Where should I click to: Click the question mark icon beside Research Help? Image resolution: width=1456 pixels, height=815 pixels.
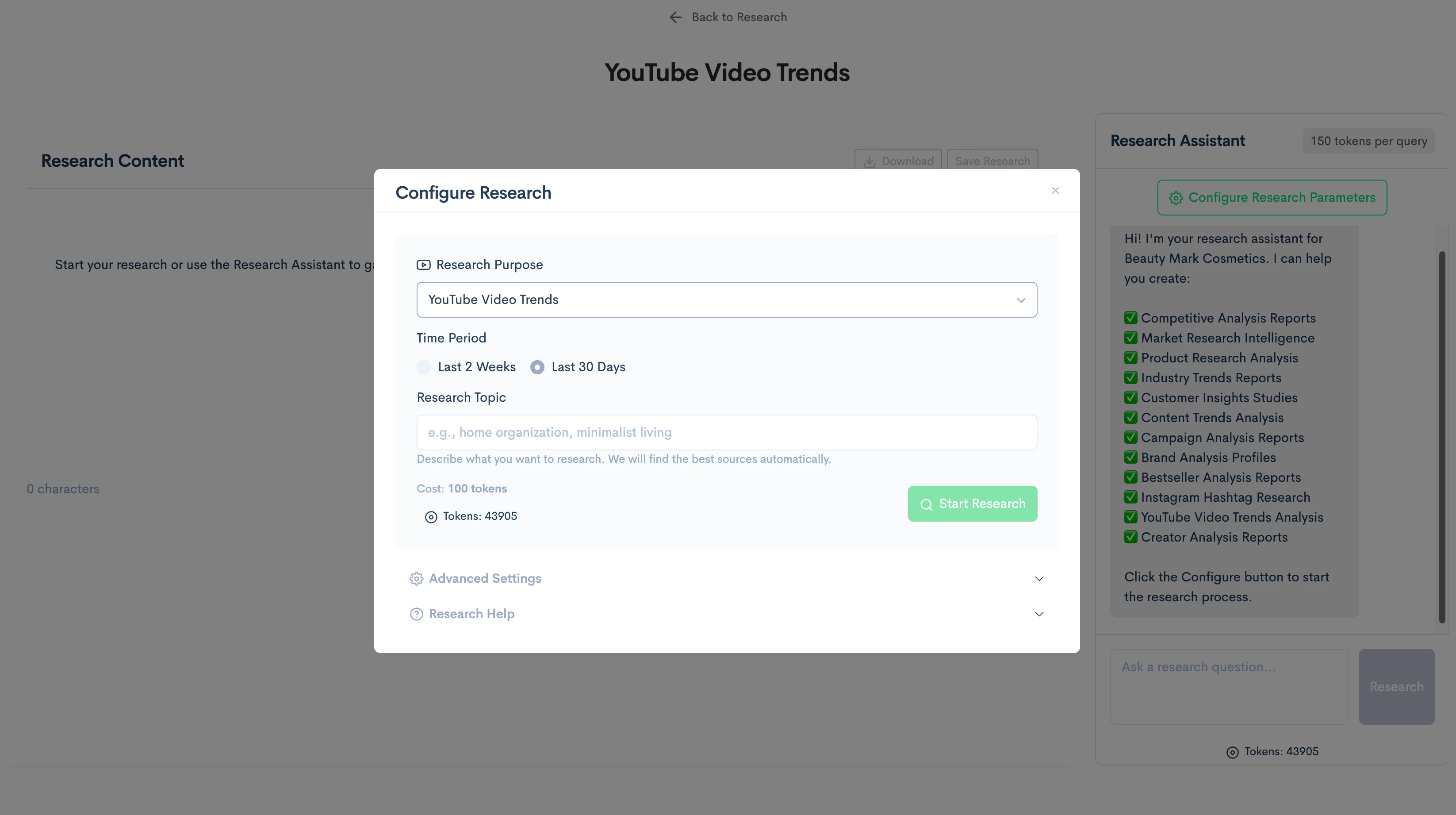417,614
